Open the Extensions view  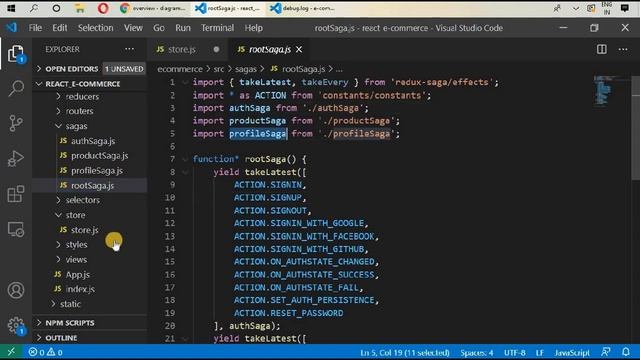click(16, 194)
